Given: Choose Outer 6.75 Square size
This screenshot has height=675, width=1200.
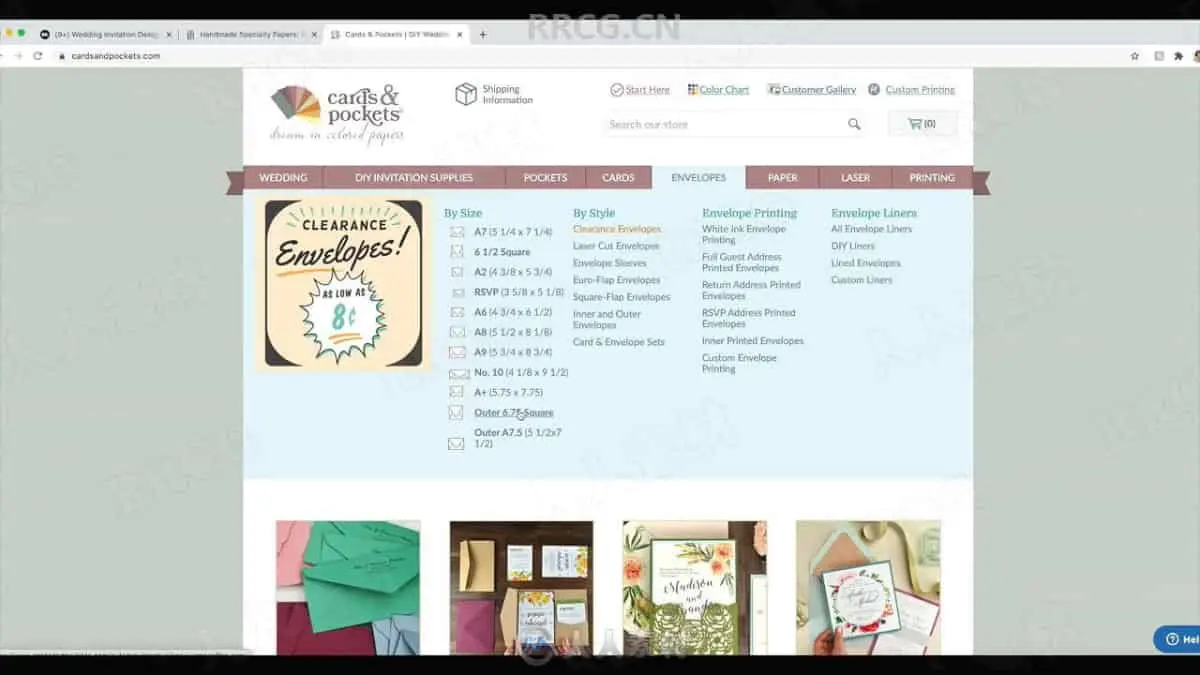Looking at the screenshot, I should (x=514, y=413).
